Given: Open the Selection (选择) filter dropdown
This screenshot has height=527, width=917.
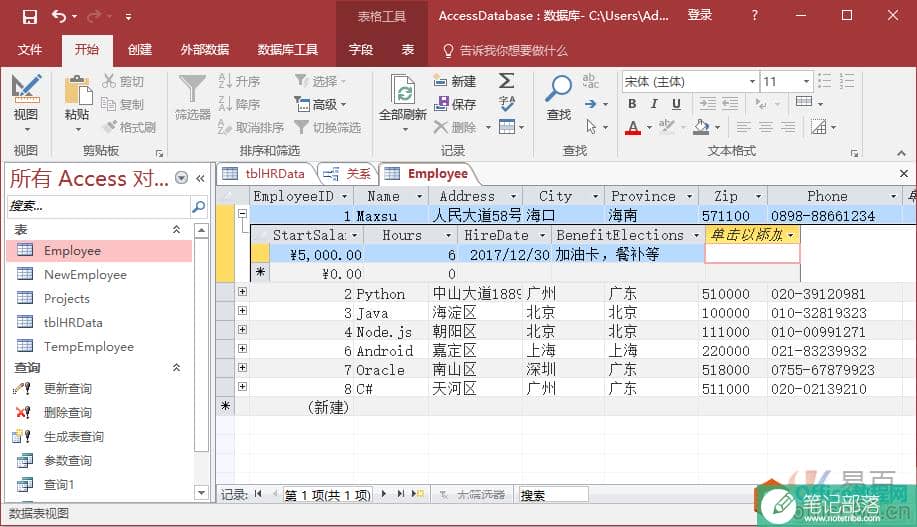Looking at the screenshot, I should click(x=320, y=81).
